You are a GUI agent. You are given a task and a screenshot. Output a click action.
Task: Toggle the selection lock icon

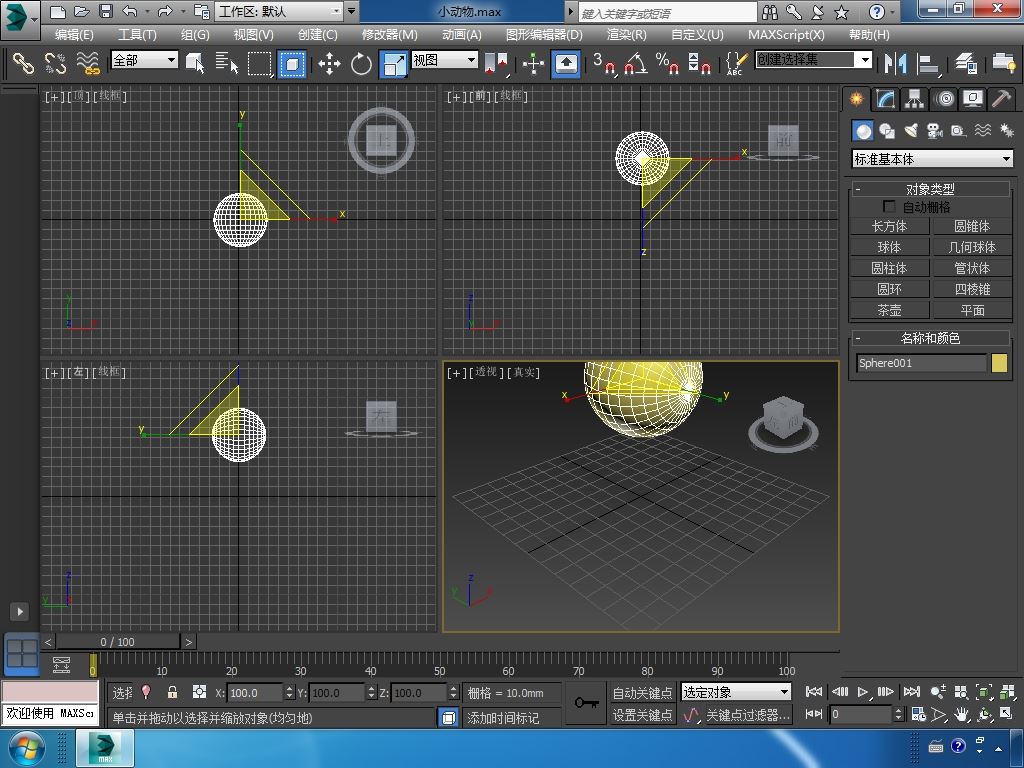[172, 692]
